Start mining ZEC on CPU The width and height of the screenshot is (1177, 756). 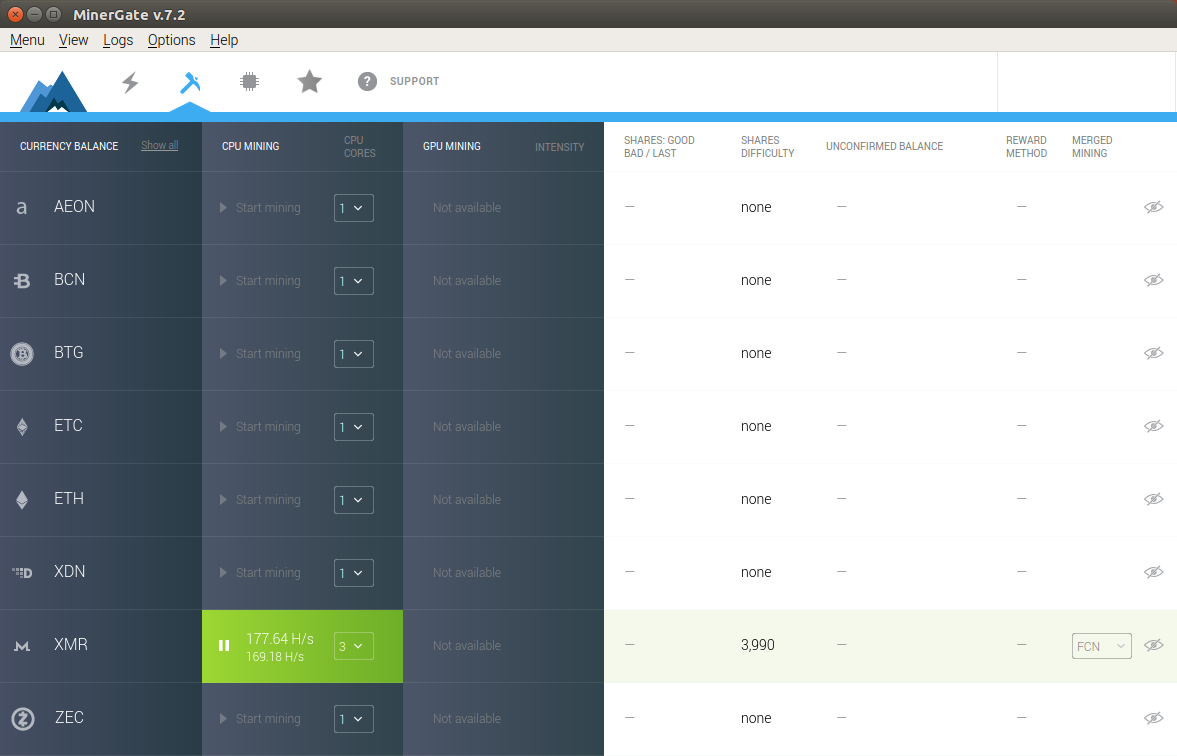click(260, 718)
